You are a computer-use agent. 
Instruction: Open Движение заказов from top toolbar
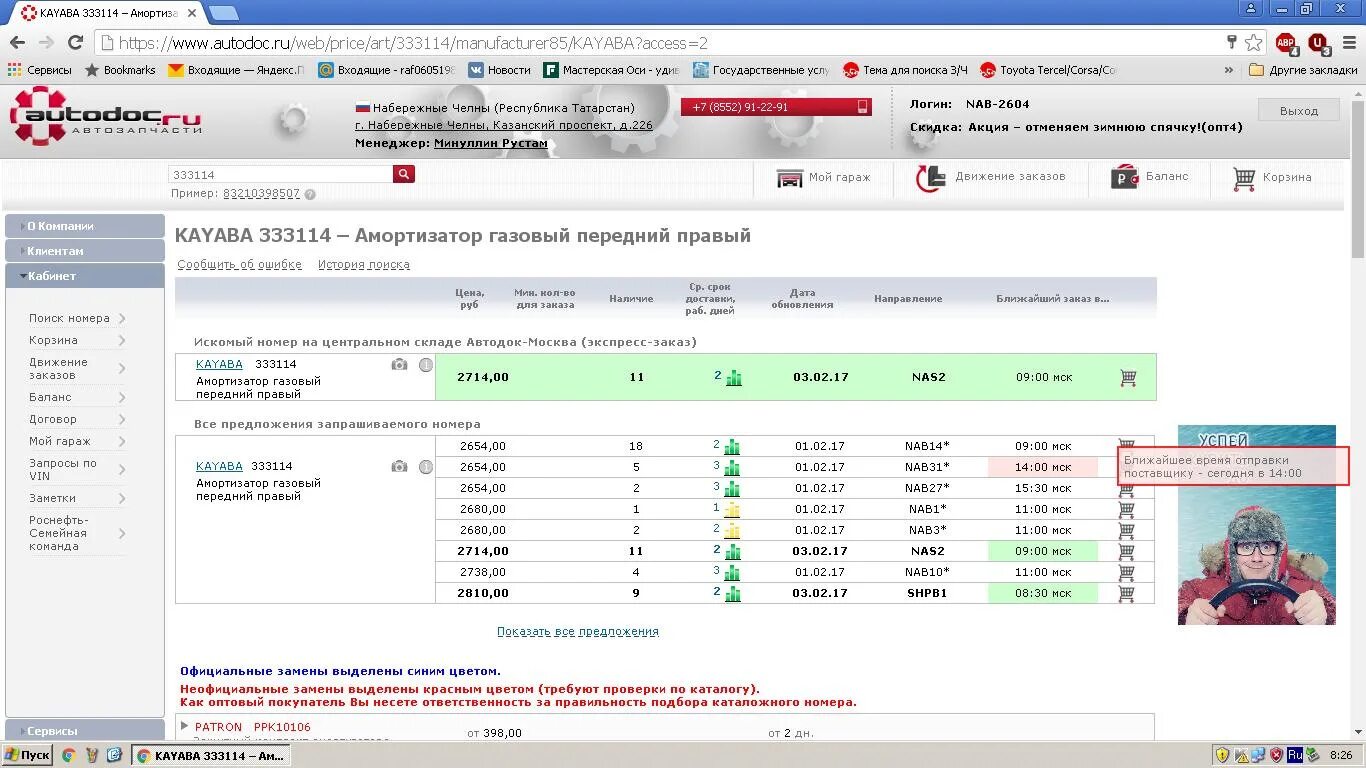point(990,178)
